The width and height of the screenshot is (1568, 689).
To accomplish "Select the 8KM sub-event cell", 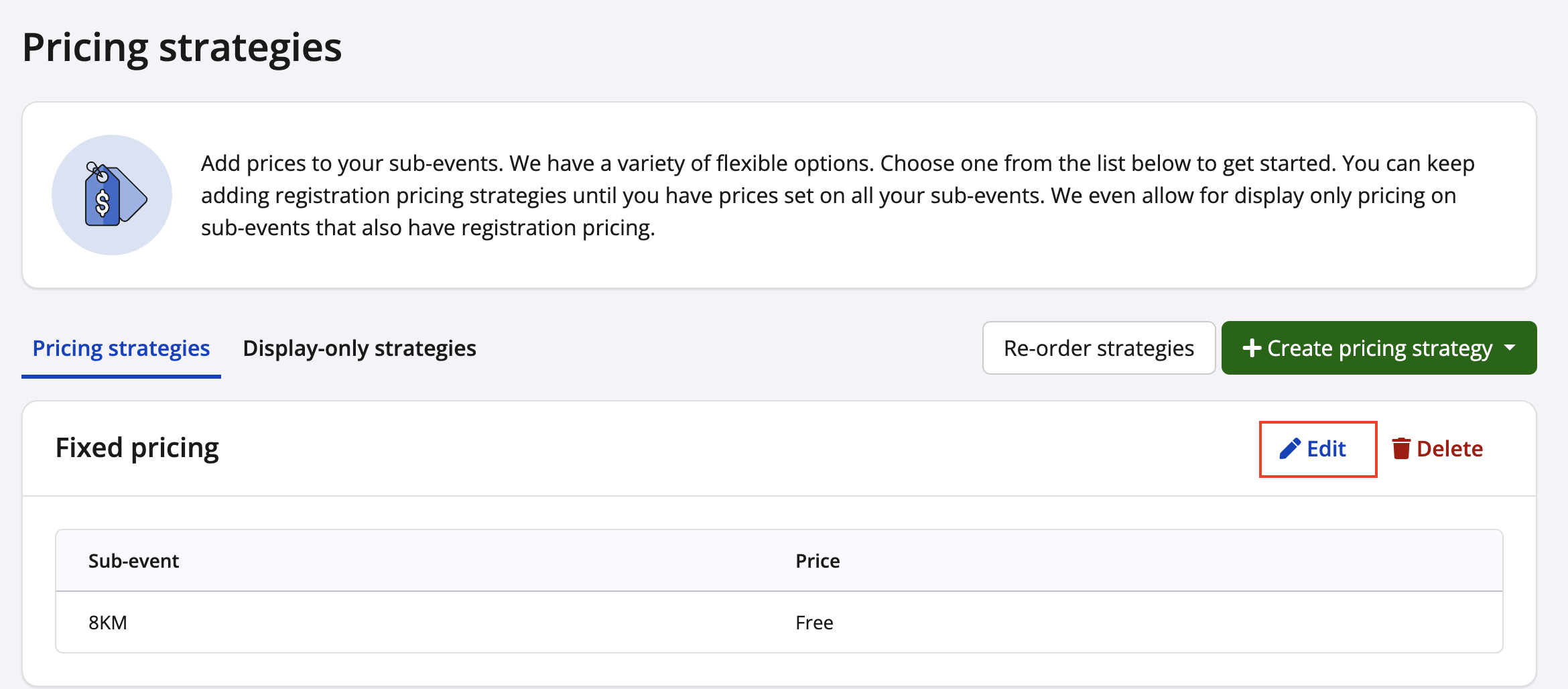I will tap(108, 623).
